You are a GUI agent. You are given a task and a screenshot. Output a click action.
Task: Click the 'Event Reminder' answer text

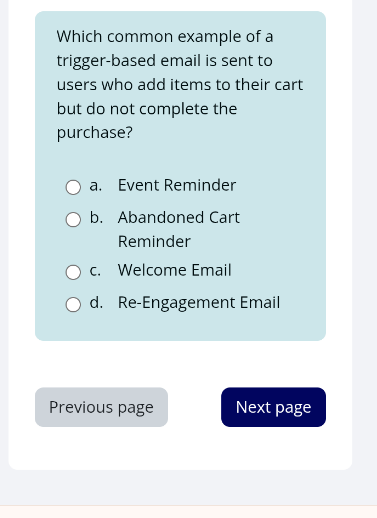tap(177, 185)
